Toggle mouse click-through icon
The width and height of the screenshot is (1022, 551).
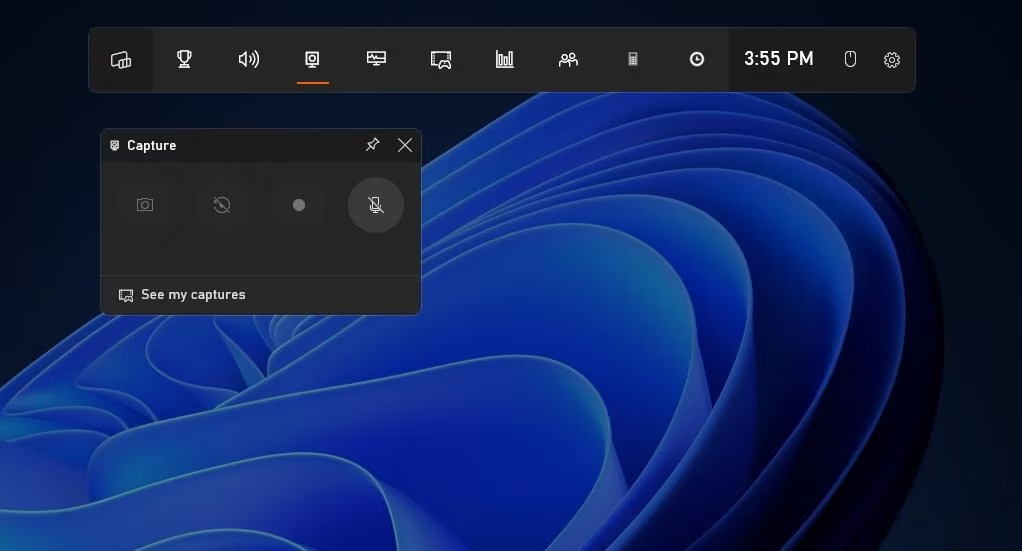click(x=850, y=59)
